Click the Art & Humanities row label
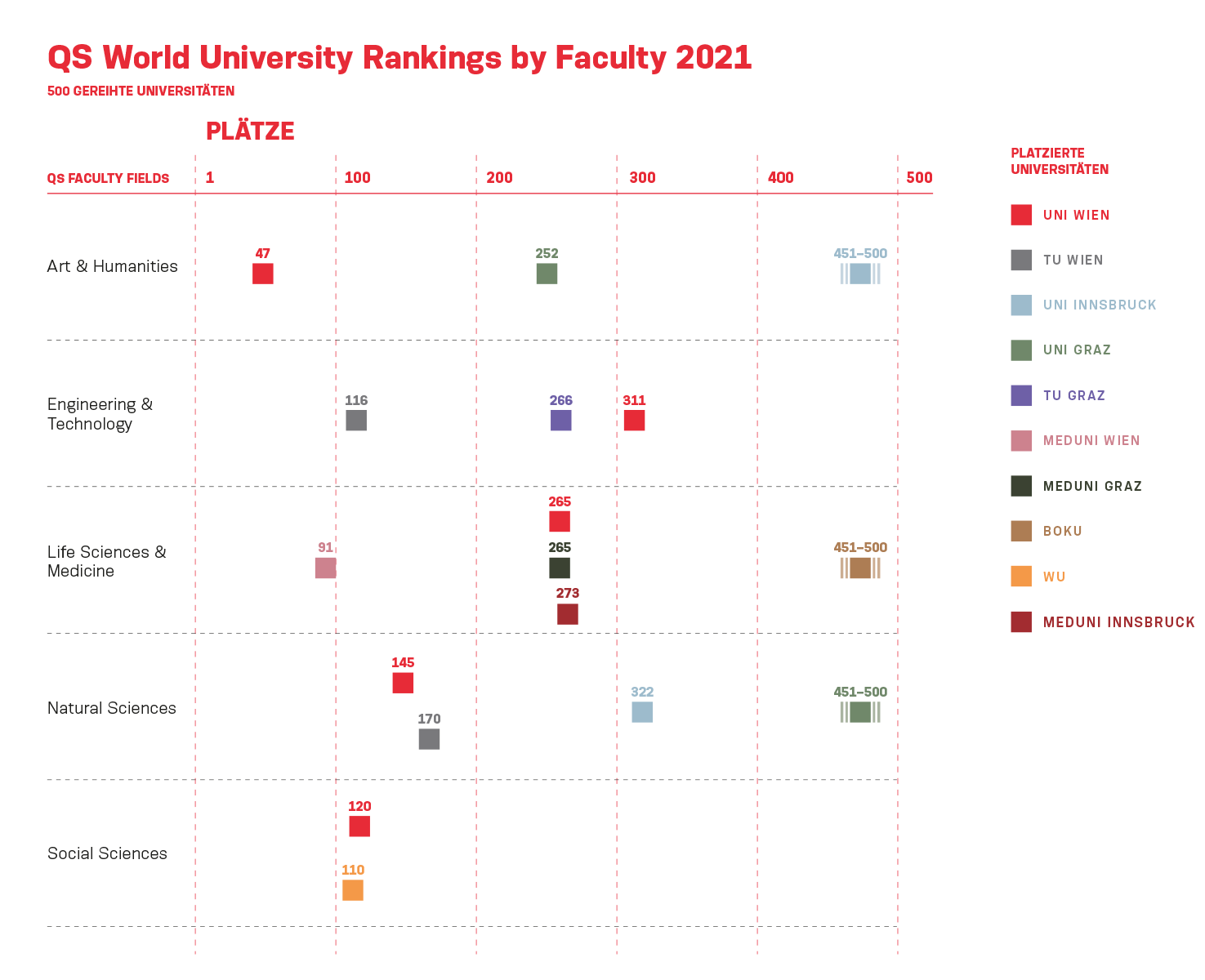Image resolution: width=1205 pixels, height=980 pixels. (x=112, y=266)
